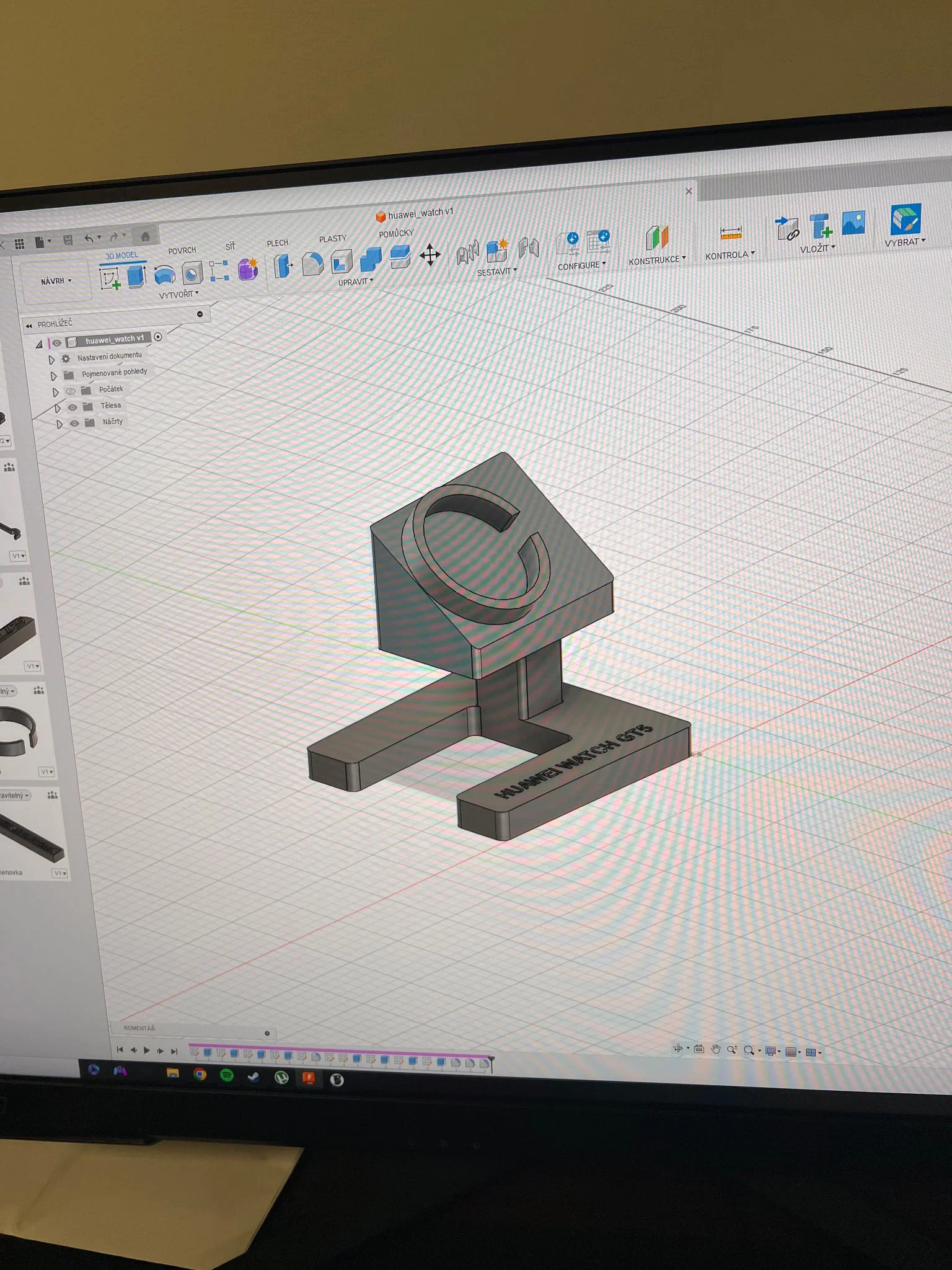Click the New Component assemble icon

[497, 249]
